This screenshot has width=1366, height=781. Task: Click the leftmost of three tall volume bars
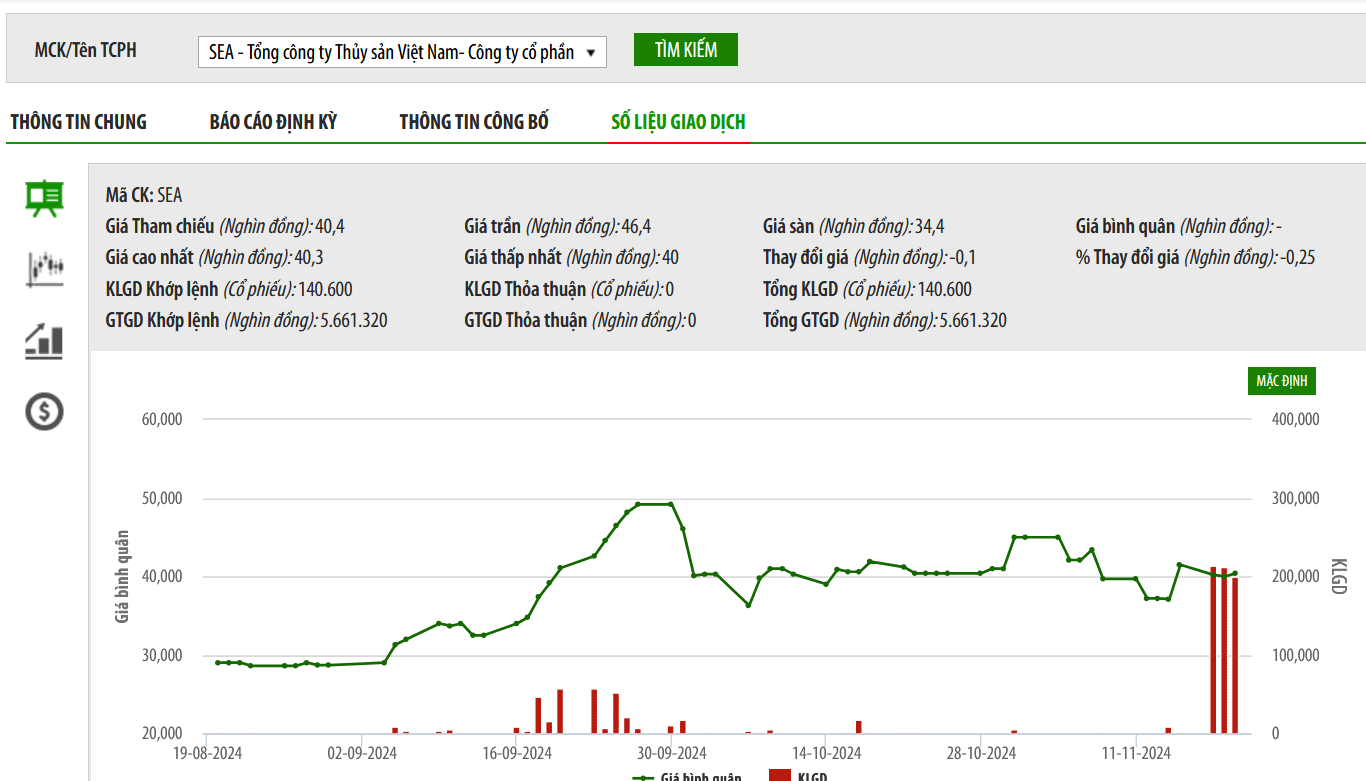[1213, 650]
